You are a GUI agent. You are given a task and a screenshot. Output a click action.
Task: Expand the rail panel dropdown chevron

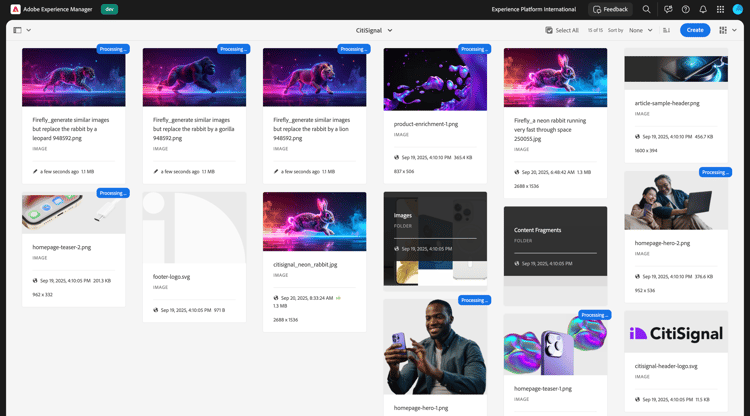pos(29,30)
